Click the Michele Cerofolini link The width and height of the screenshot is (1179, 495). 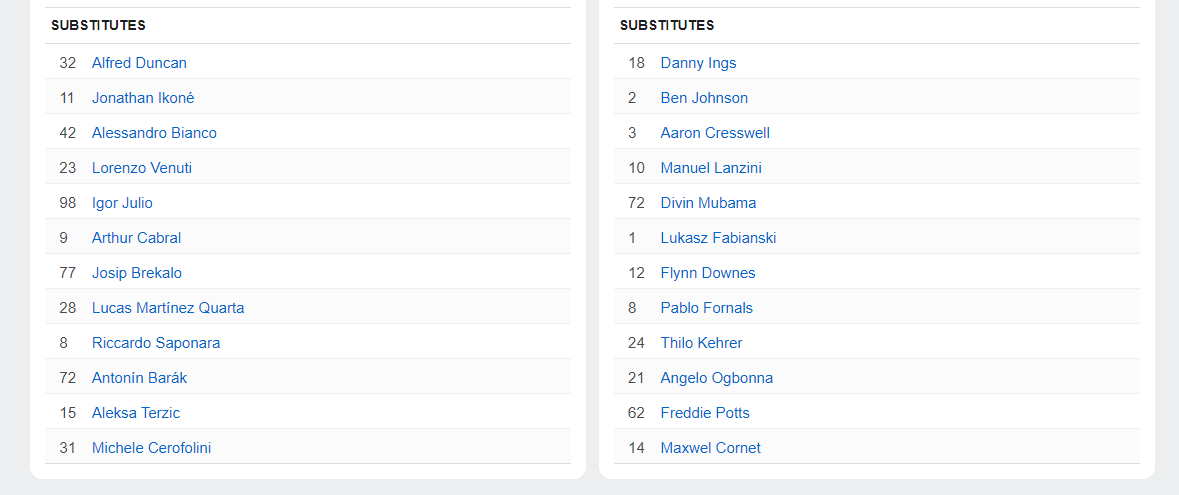(x=151, y=448)
